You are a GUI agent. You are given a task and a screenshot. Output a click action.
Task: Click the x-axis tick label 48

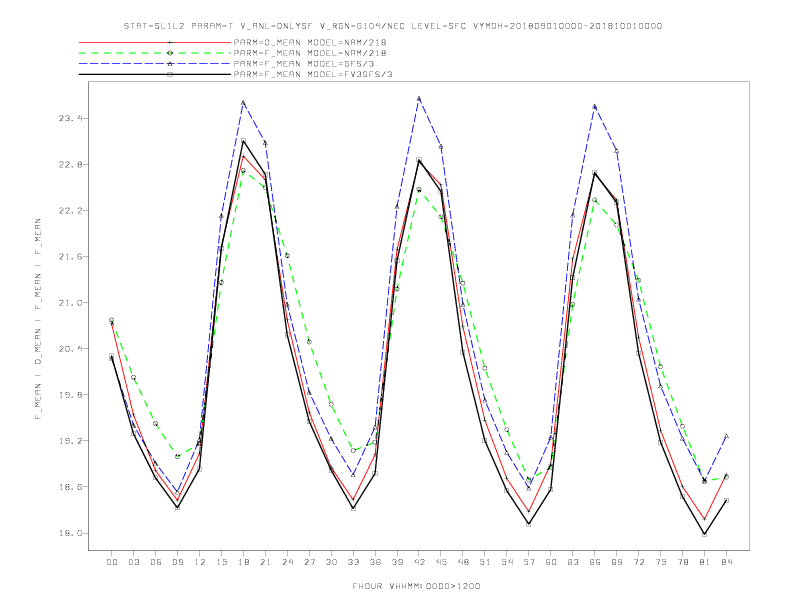point(463,562)
